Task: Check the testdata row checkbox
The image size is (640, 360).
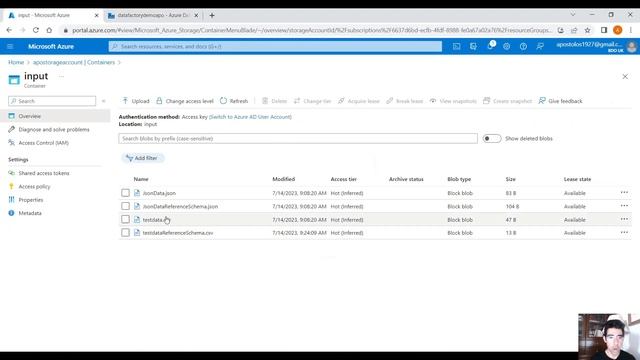Action: tap(125, 220)
